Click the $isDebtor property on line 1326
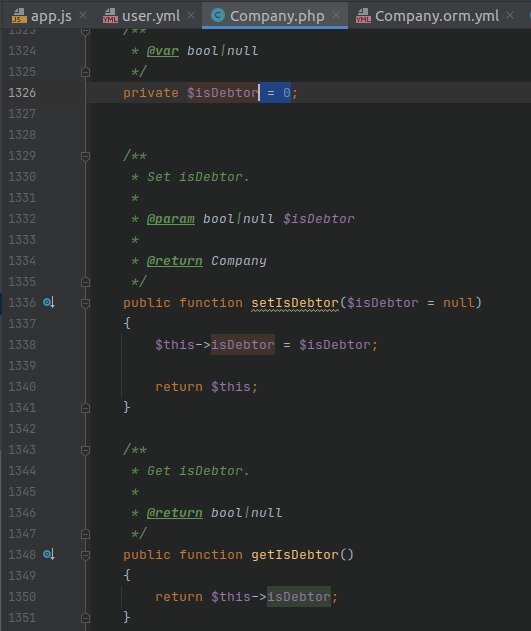The image size is (531, 631). [222, 93]
